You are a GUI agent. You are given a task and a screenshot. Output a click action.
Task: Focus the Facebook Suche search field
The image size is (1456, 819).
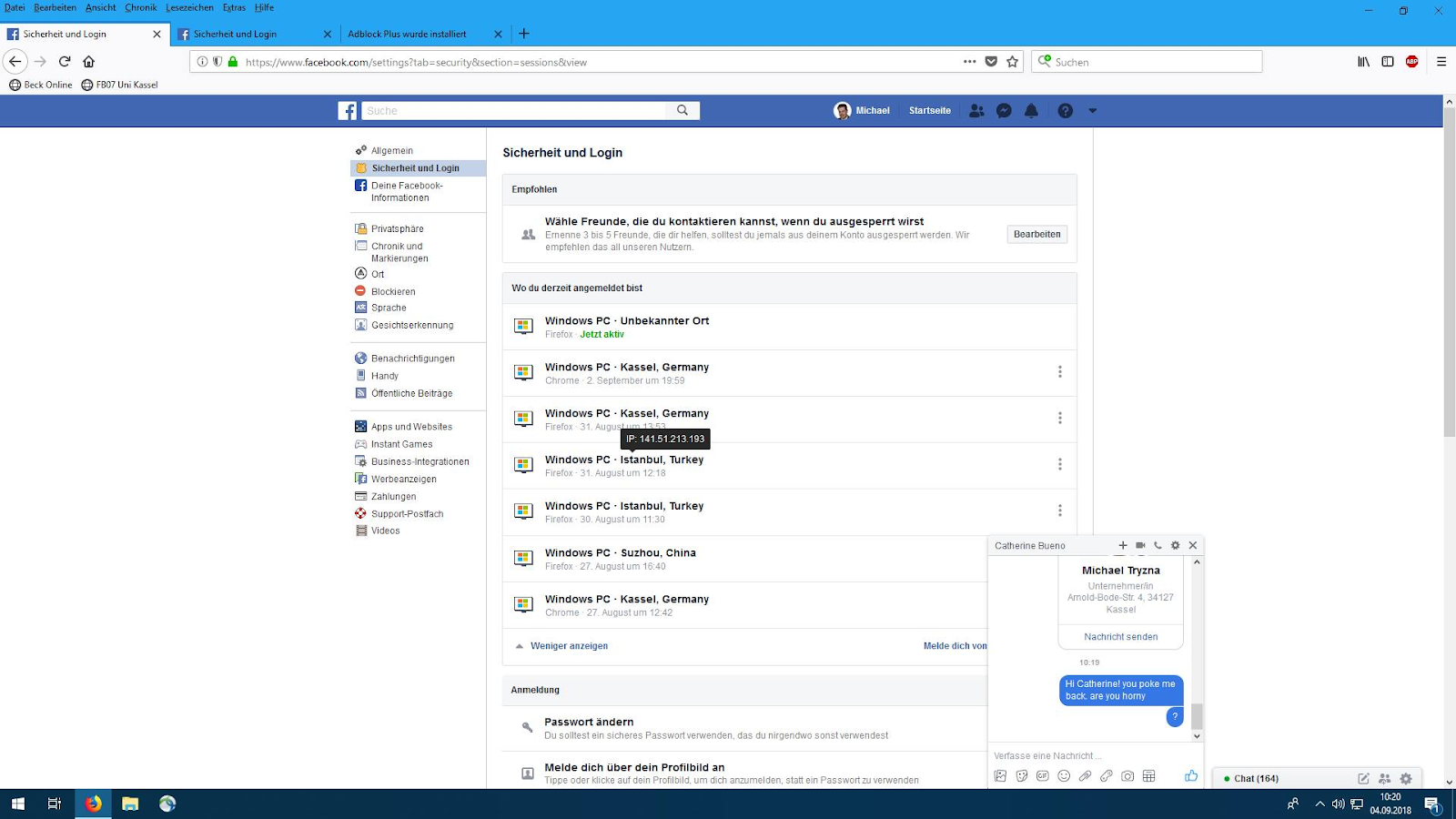tap(514, 110)
